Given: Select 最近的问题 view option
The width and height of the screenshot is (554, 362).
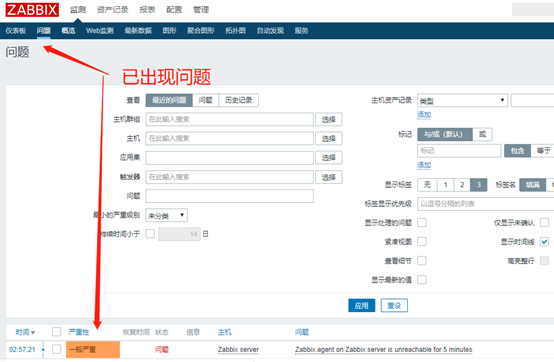Looking at the screenshot, I should tap(169, 100).
